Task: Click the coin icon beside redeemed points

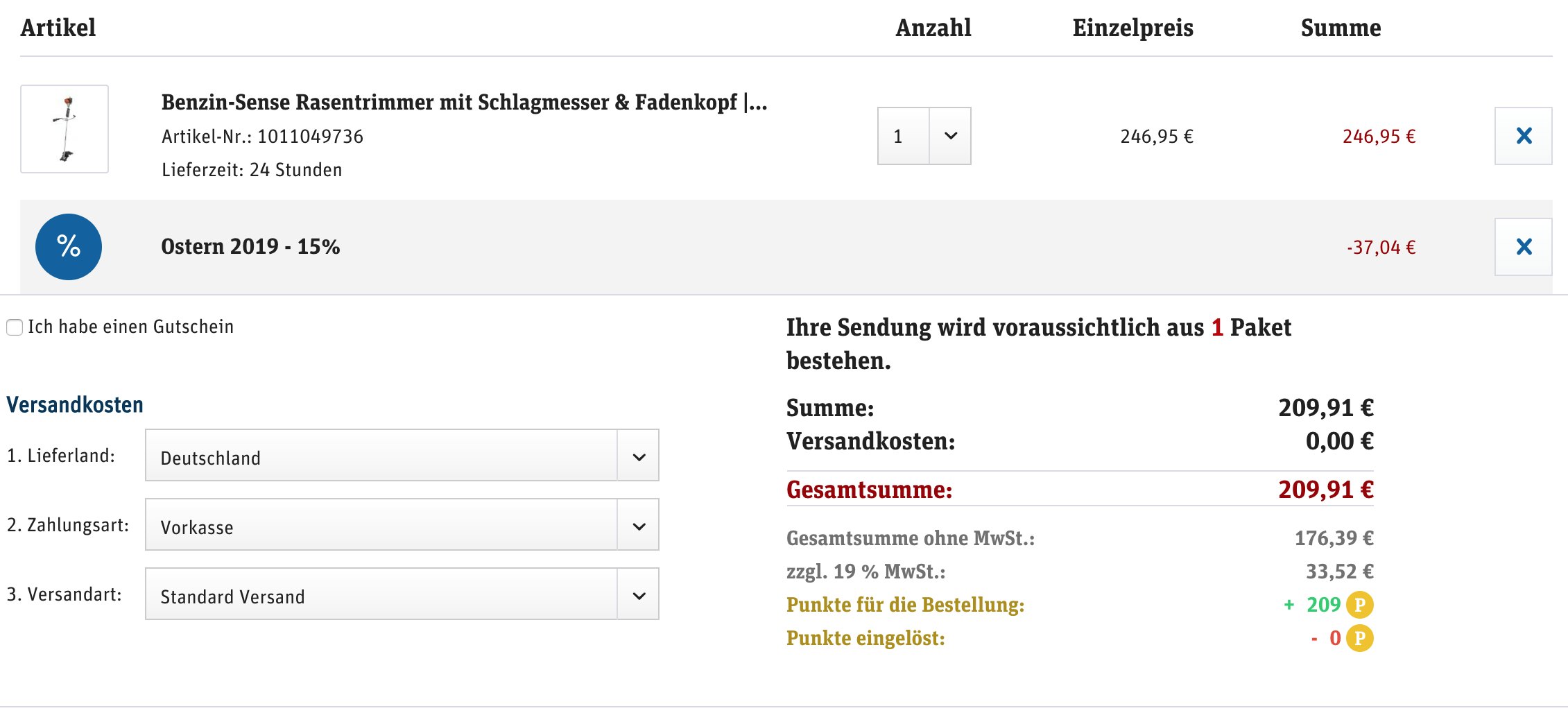Action: click(x=1359, y=638)
